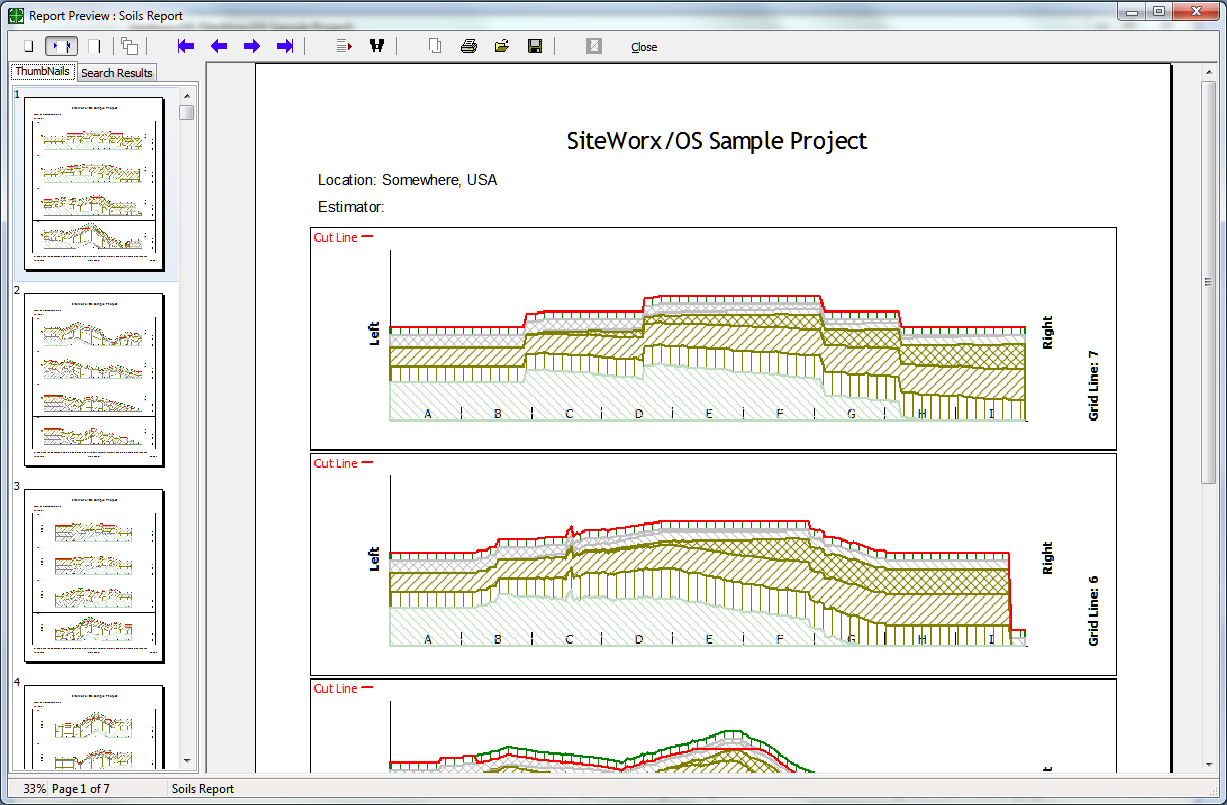
Task: Click the report title 'SiteWorx/OS Sample Project'
Action: tap(717, 141)
